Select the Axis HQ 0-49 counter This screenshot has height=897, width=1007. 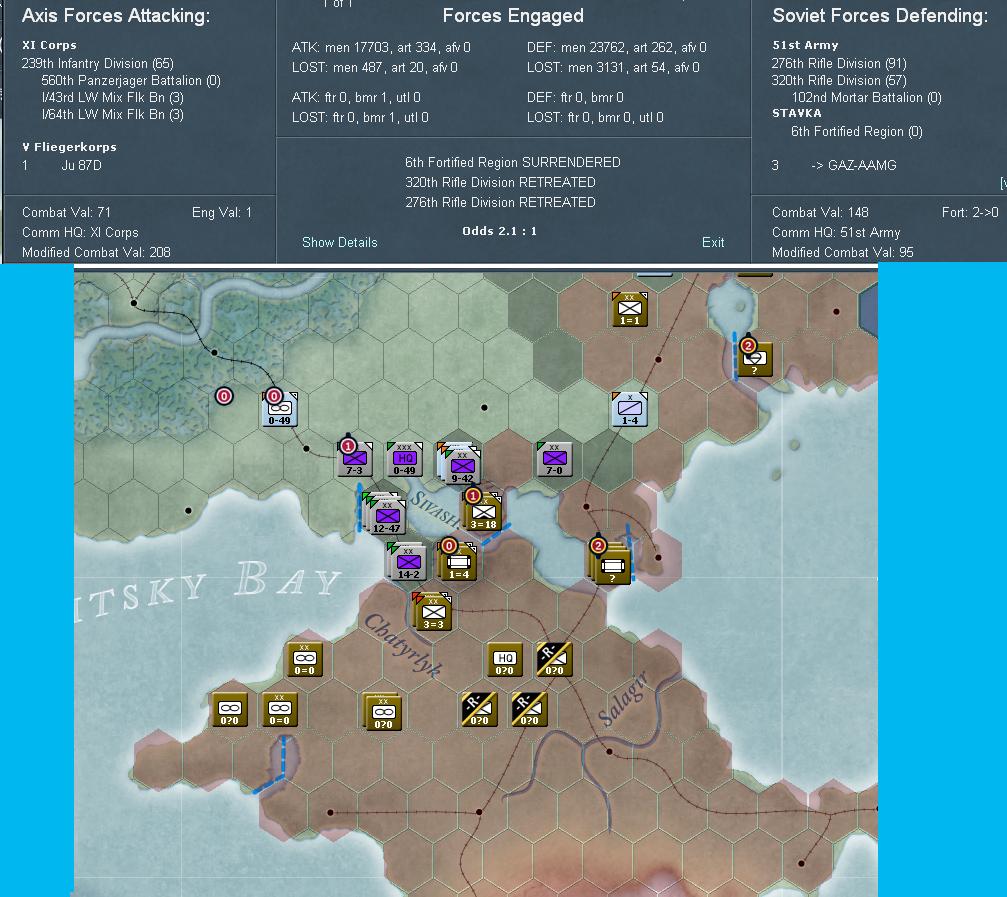[405, 459]
